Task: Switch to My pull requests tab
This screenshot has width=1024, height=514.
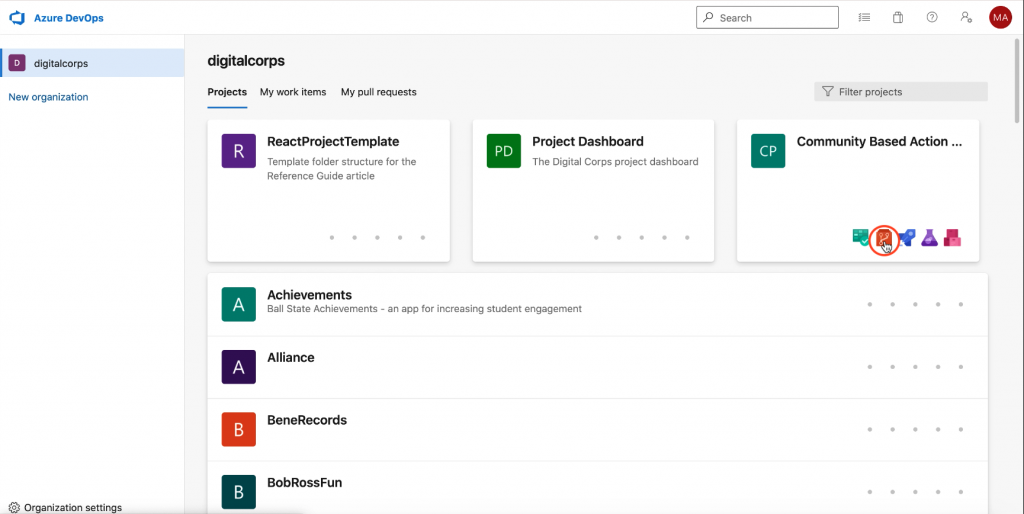Action: coord(378,92)
